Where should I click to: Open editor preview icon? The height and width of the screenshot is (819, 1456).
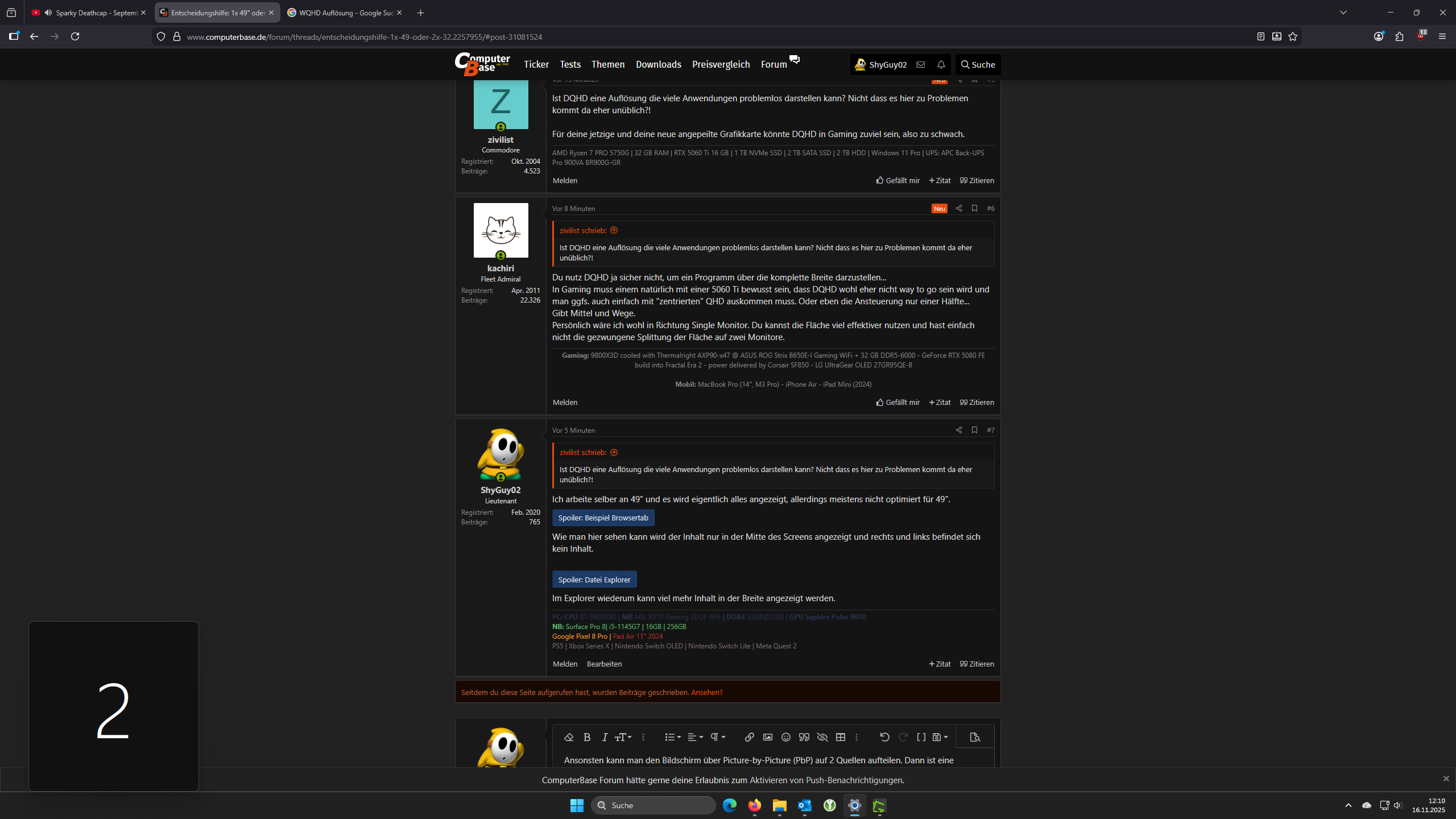(975, 737)
